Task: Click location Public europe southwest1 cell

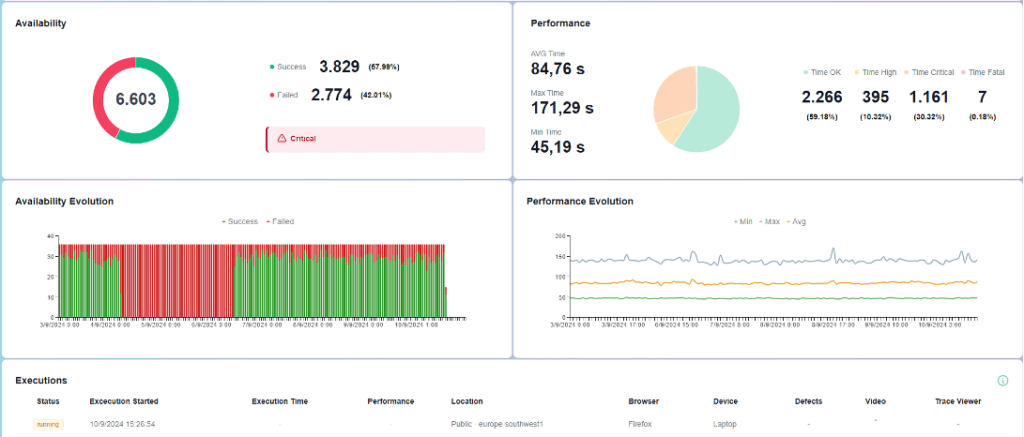Action: pos(497,424)
